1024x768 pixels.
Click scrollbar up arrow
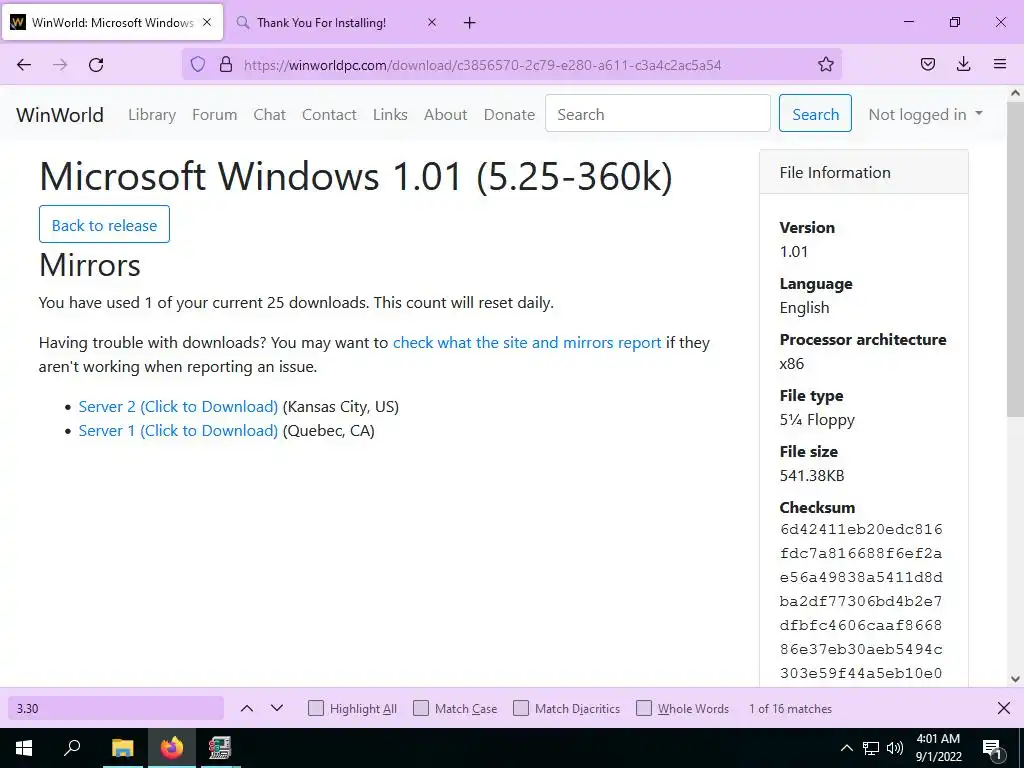(1015, 93)
